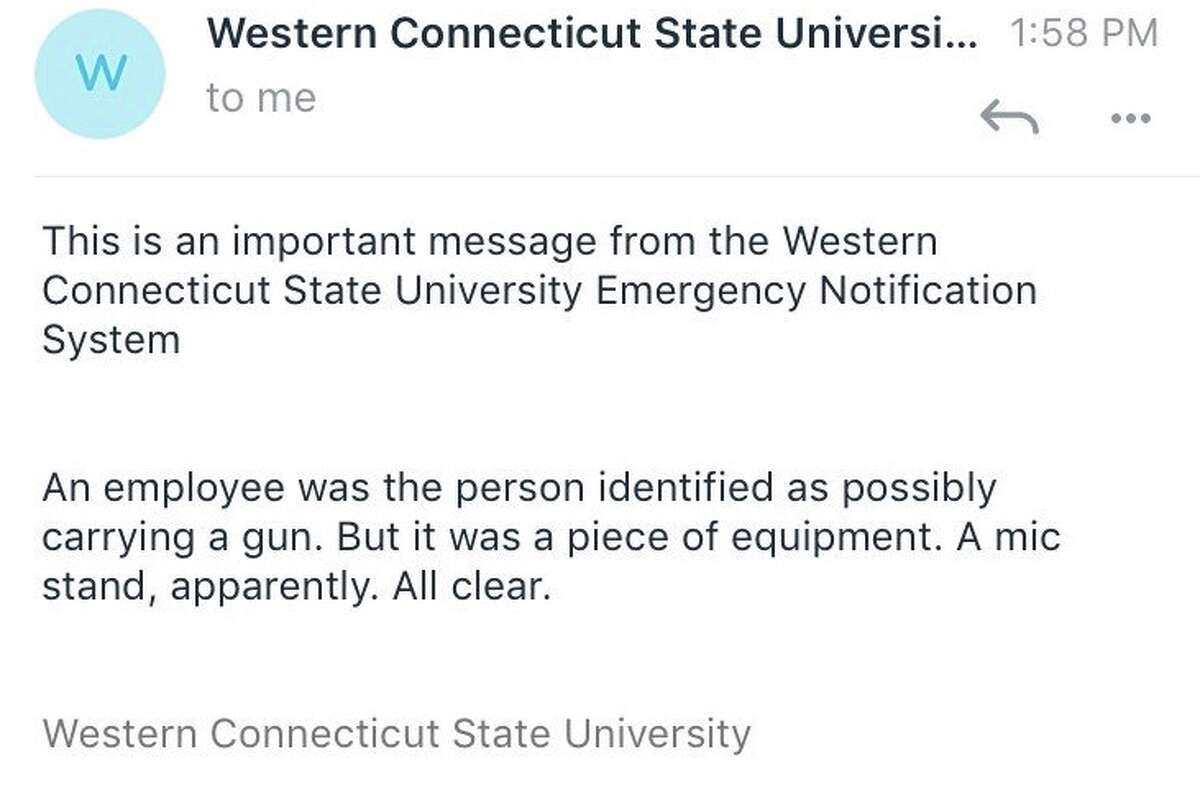Click the gray Western Connecticut State University signature
The width and height of the screenshot is (1200, 790).
click(x=396, y=735)
